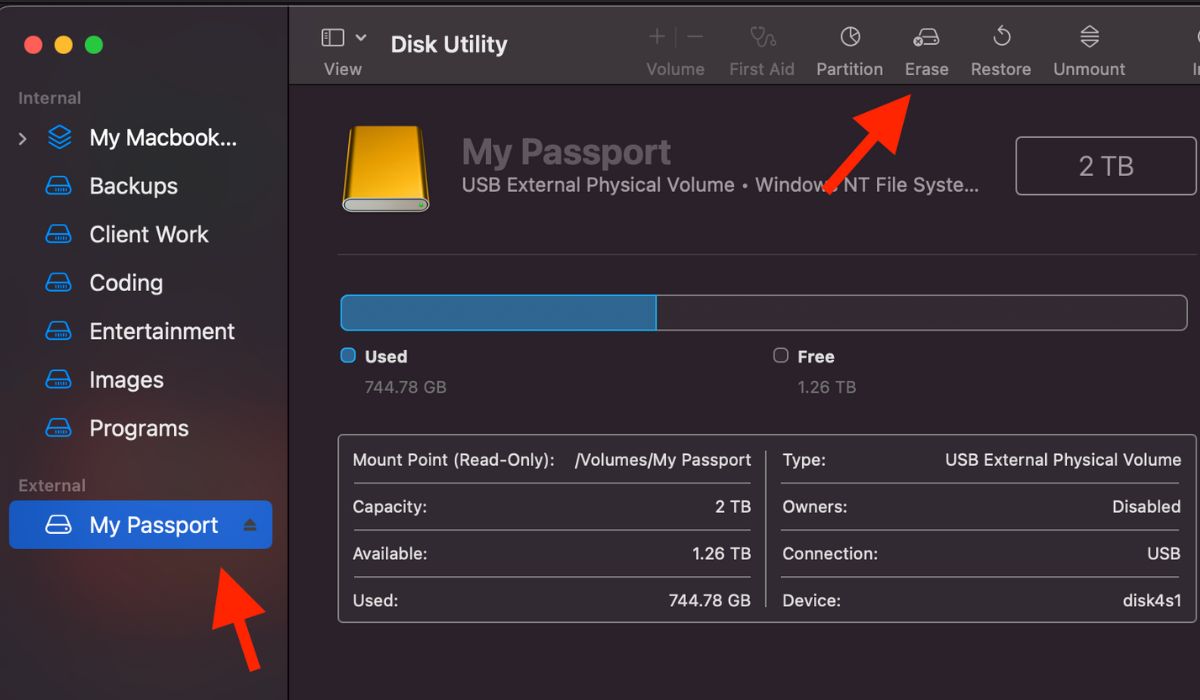This screenshot has height=700, width=1200.
Task: Open the View dropdown chevron
Action: [x=361, y=38]
